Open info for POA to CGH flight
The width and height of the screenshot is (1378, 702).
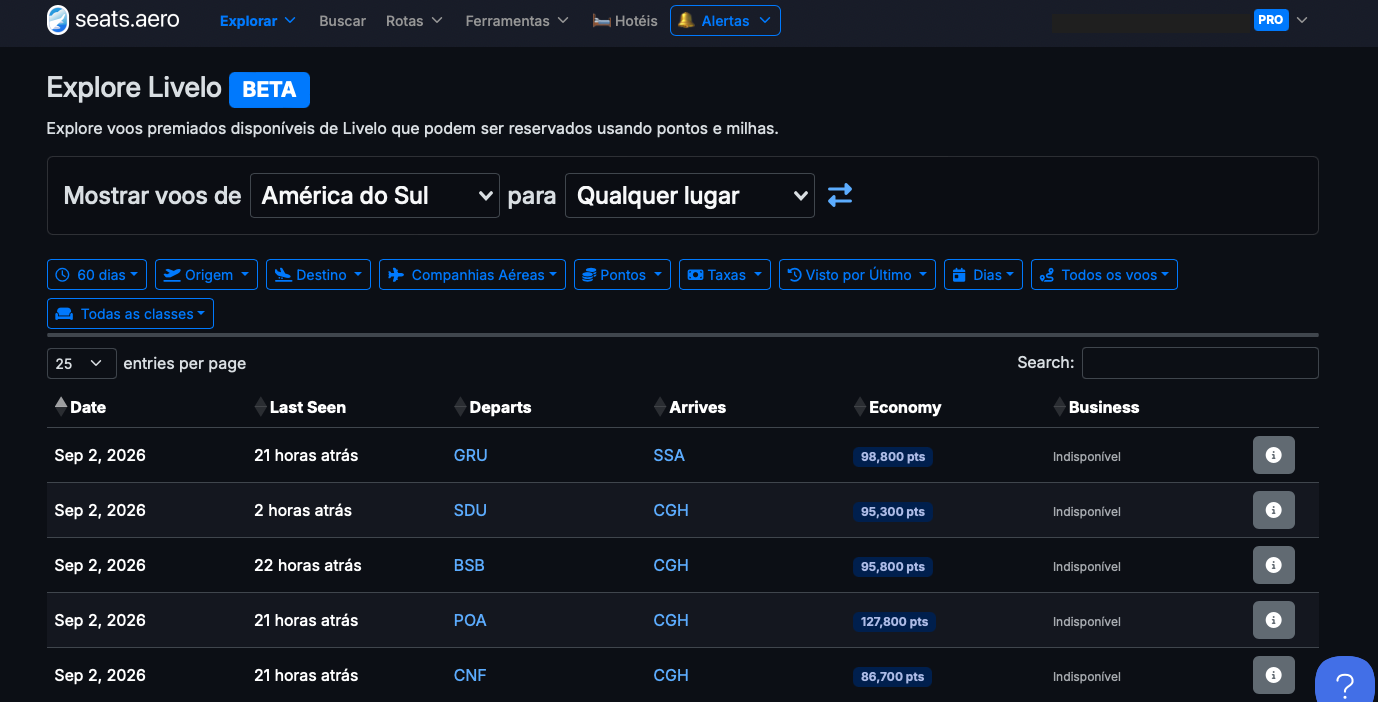coord(1273,620)
